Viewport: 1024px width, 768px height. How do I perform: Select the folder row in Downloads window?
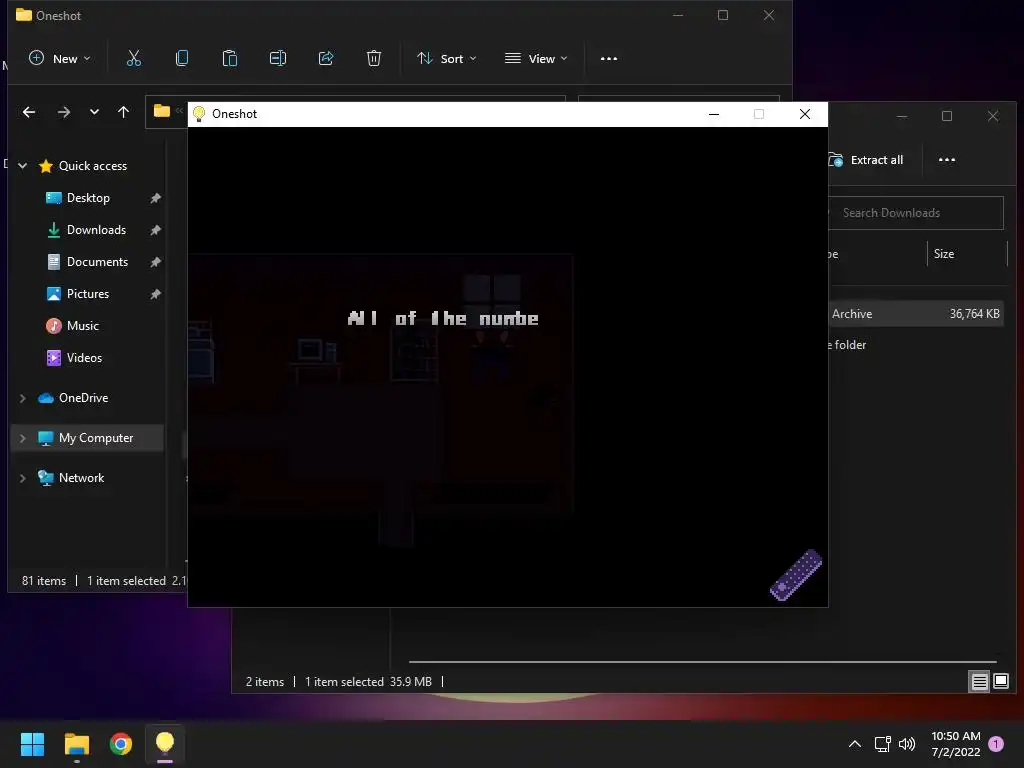pyautogui.click(x=916, y=345)
